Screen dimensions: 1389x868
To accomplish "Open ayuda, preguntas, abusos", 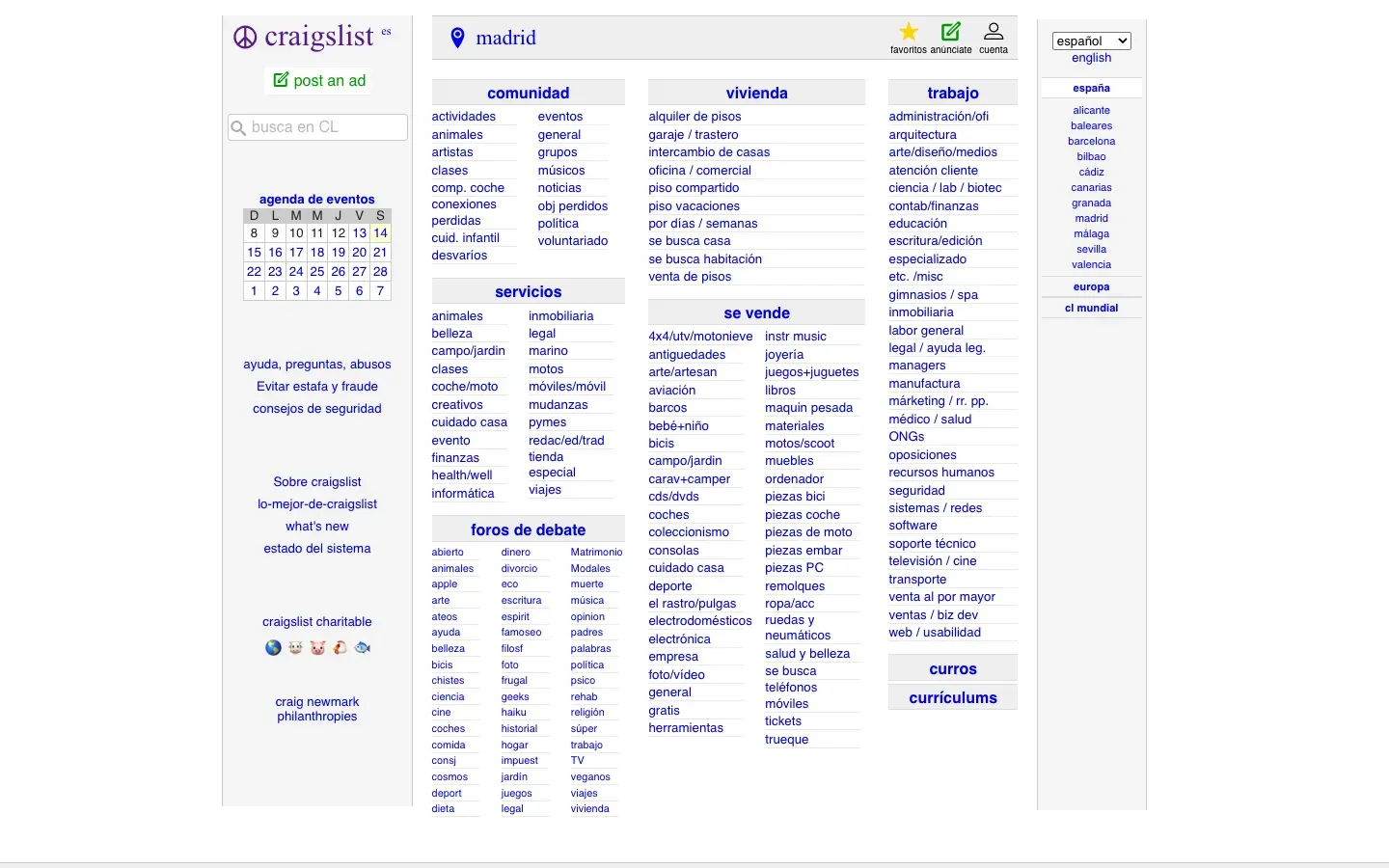I will pos(317,364).
